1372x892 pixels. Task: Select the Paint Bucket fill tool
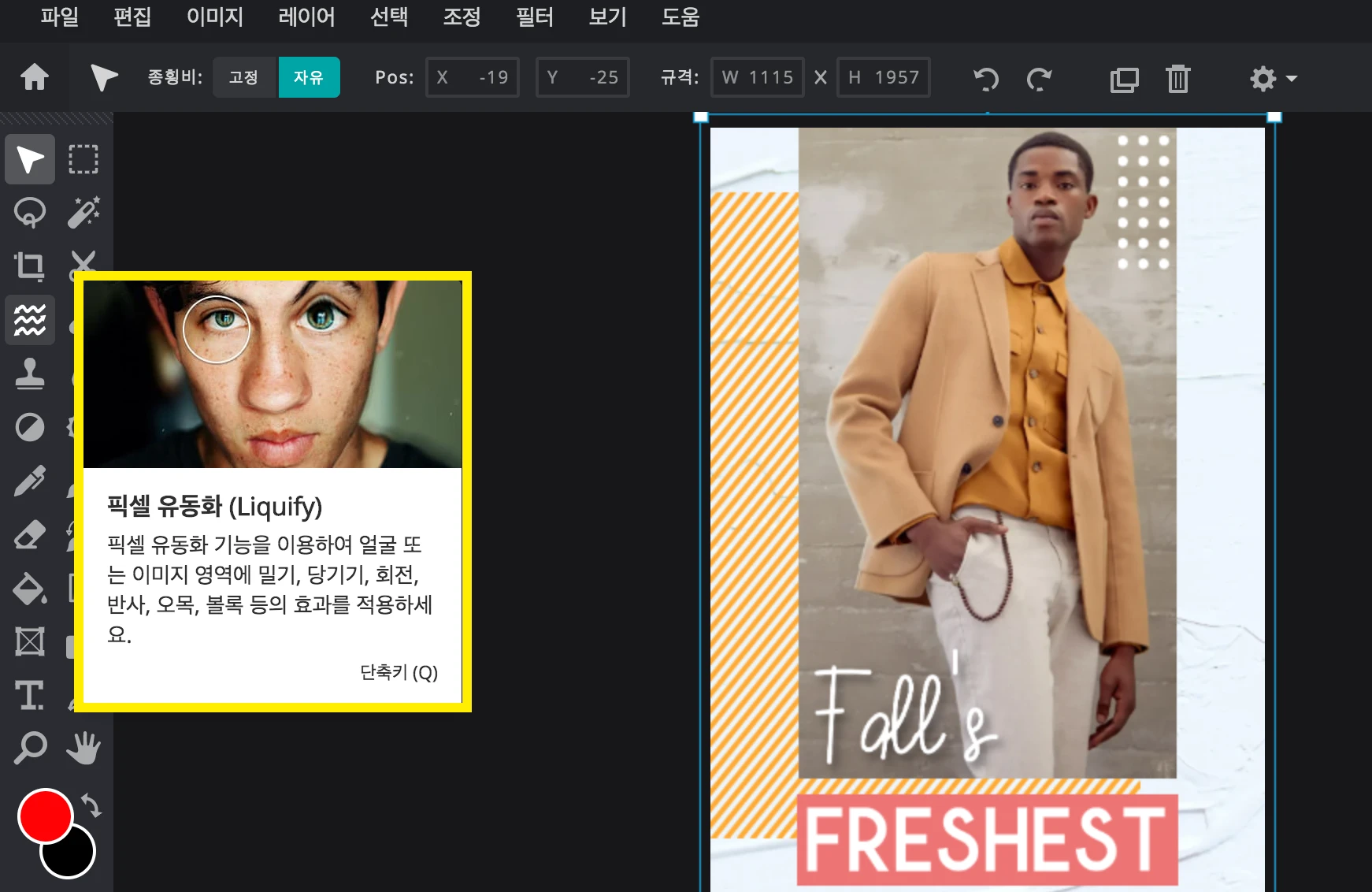click(x=30, y=588)
